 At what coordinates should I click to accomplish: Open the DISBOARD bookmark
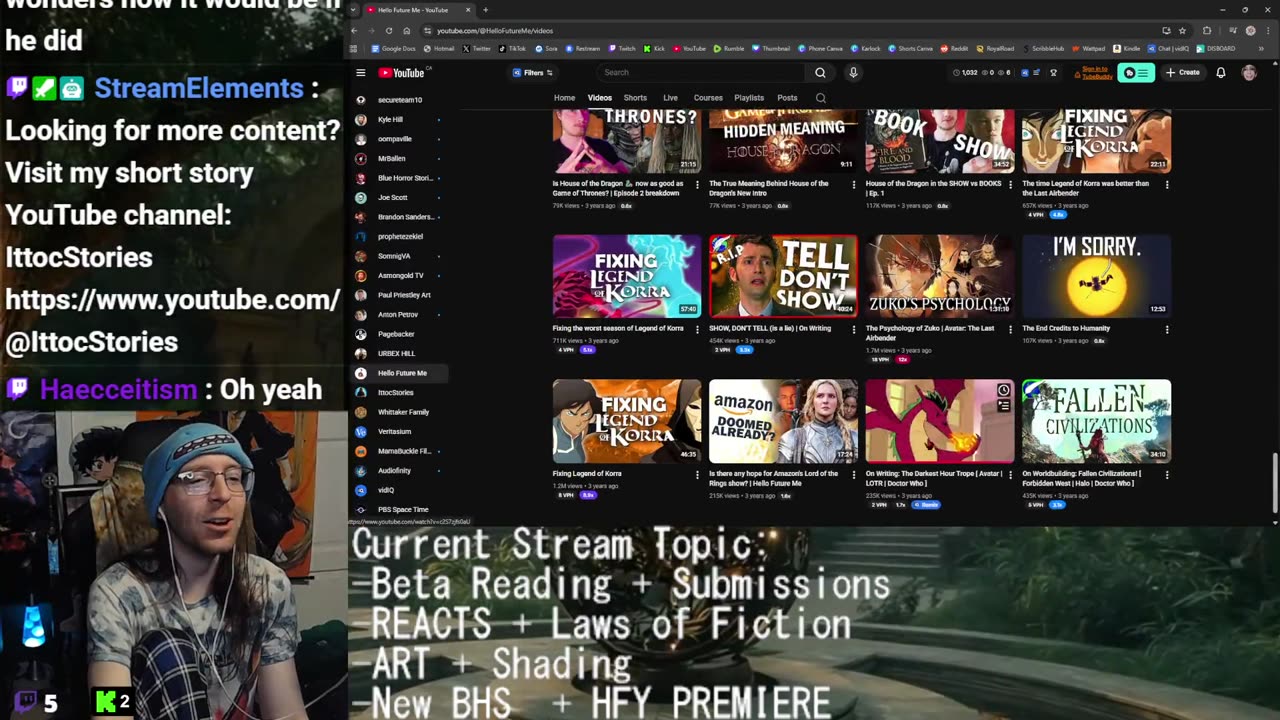click(x=1215, y=48)
